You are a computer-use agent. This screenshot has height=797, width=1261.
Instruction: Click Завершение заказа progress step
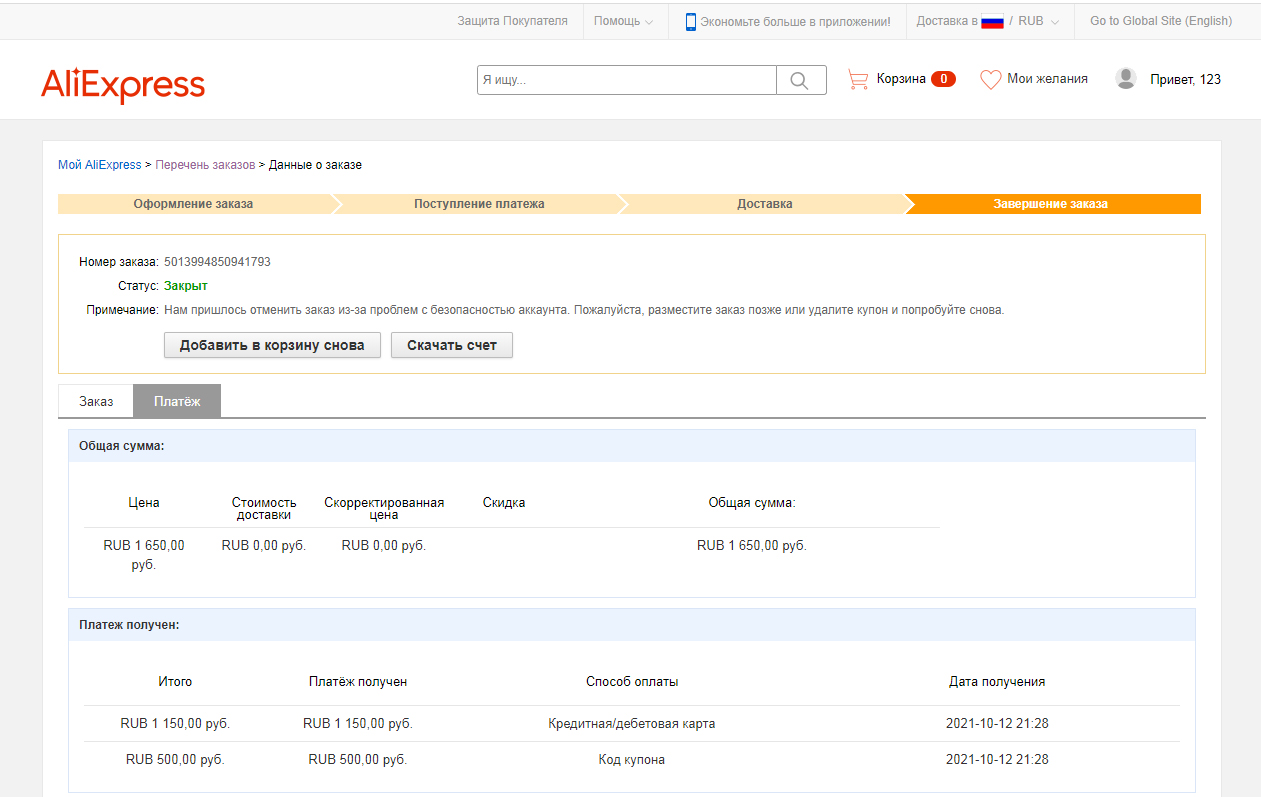coord(1050,204)
